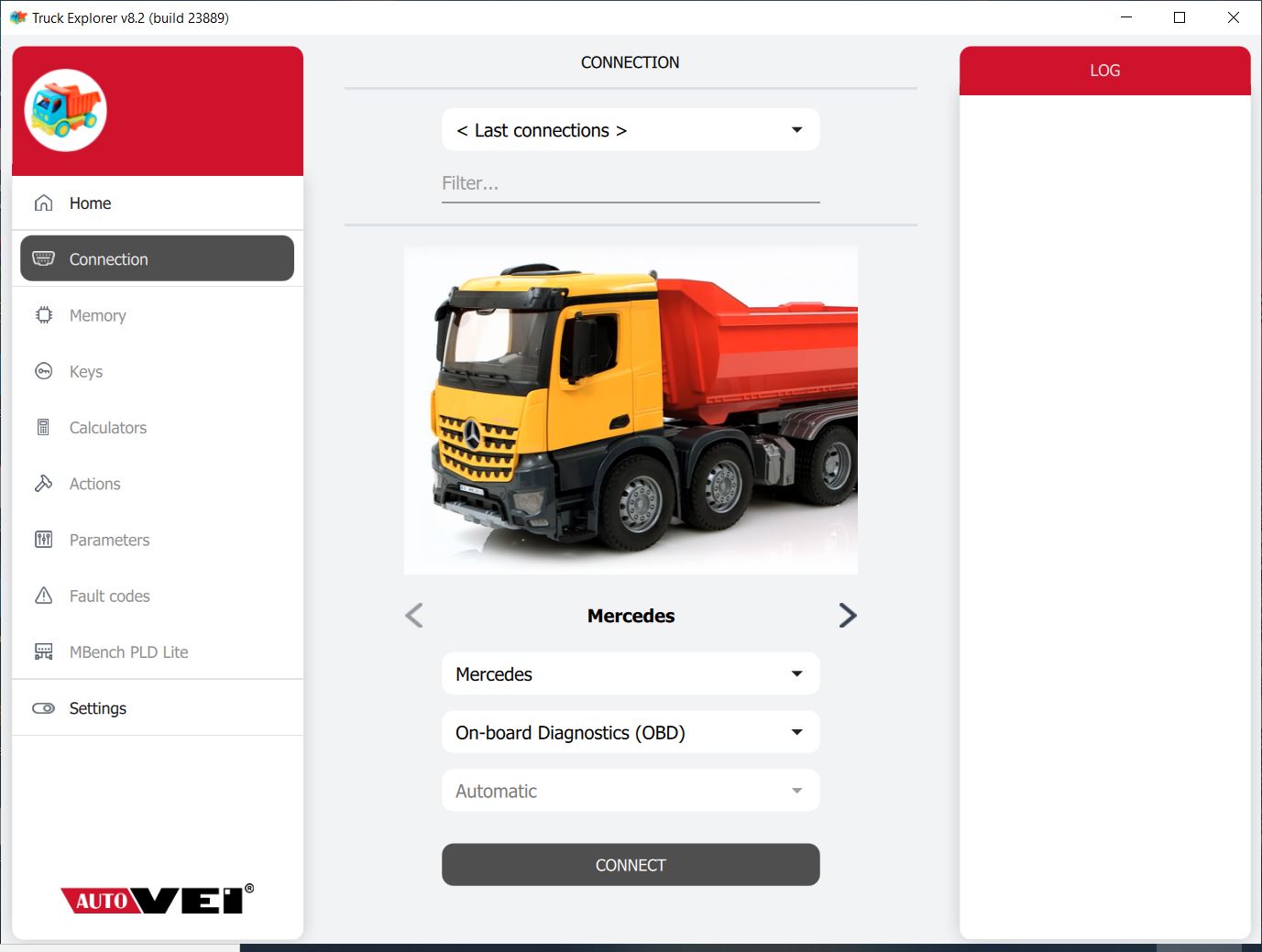Select the Connection menu item
This screenshot has width=1262, height=952.
click(x=157, y=259)
